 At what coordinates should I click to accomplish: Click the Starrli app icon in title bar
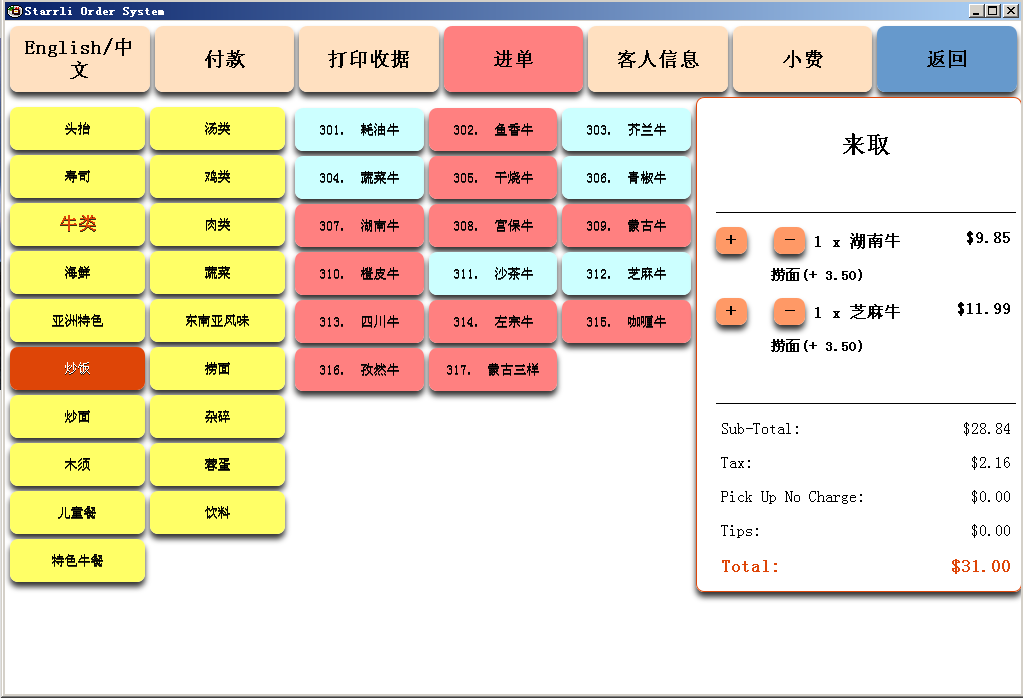(14, 11)
